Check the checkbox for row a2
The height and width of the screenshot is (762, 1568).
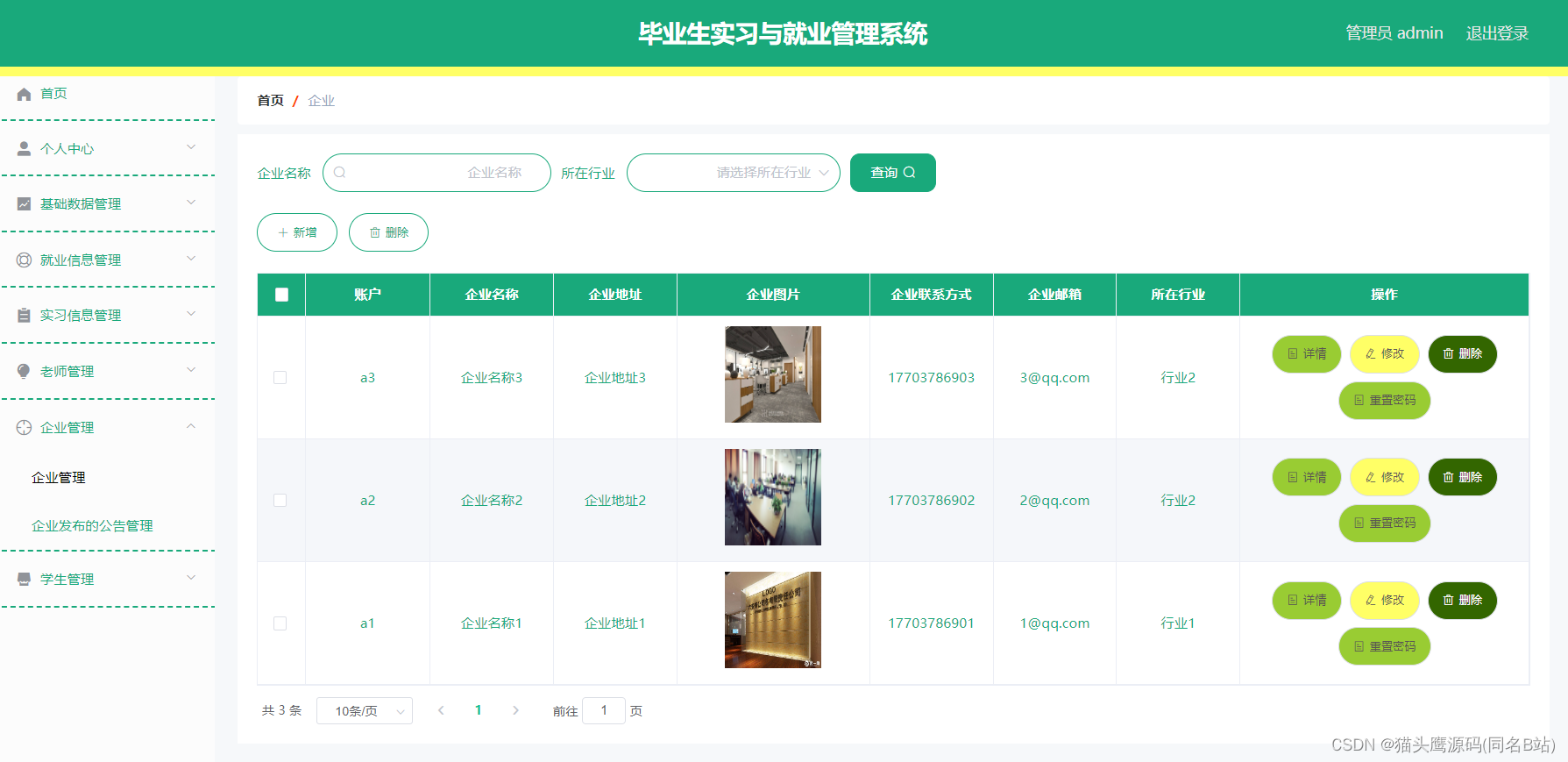pos(280,500)
